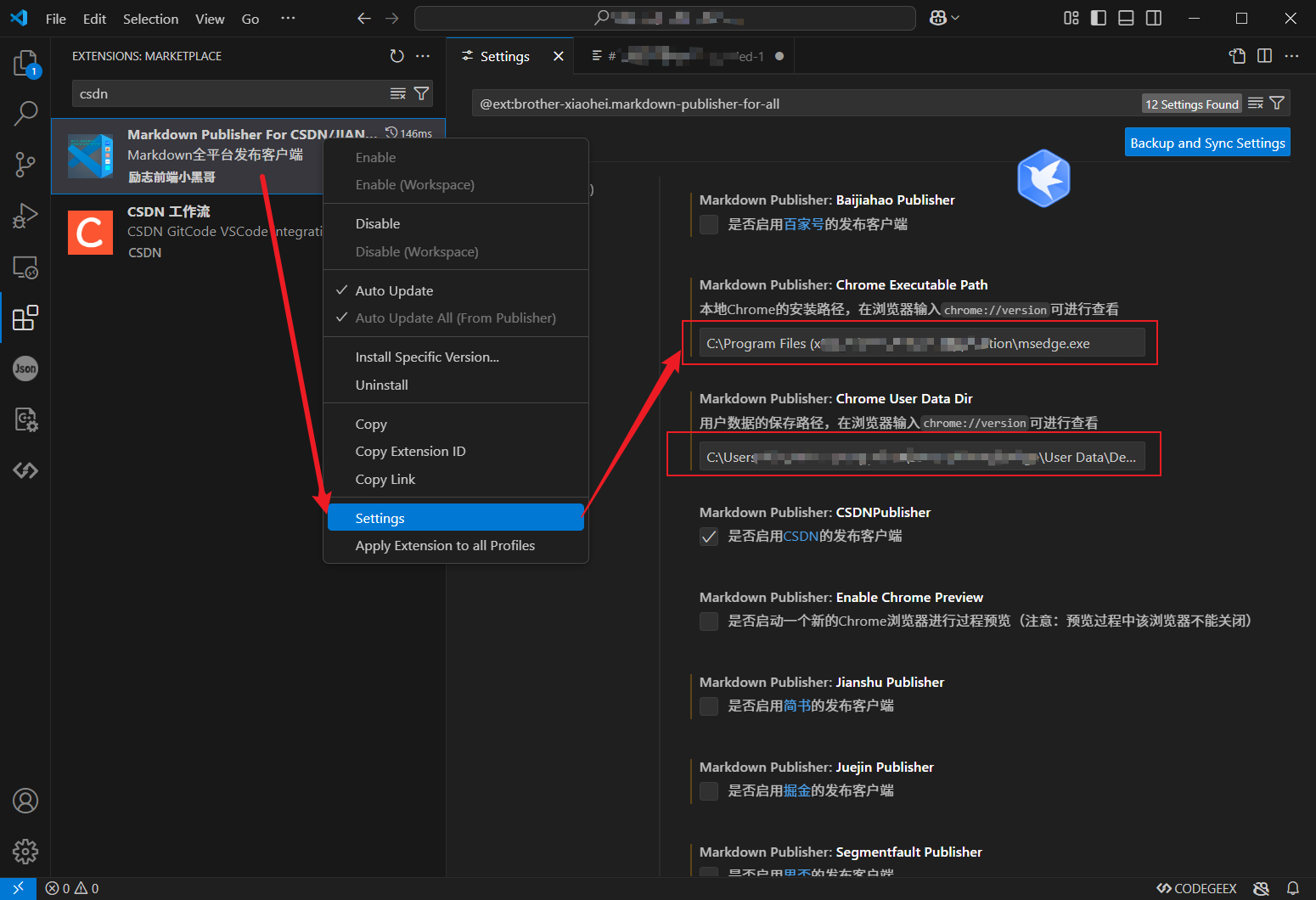Open the 百家号 link
This screenshot has height=900, width=1316.
(x=804, y=224)
